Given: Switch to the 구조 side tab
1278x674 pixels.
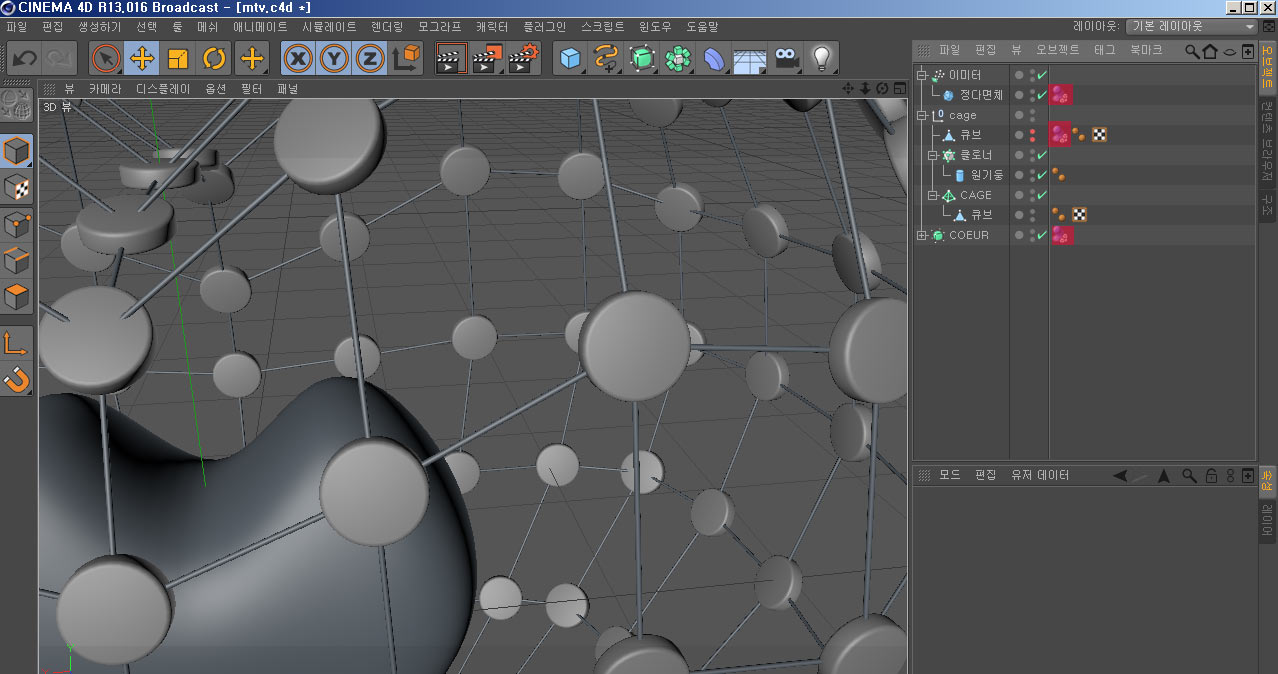Looking at the screenshot, I should pos(1267,206).
